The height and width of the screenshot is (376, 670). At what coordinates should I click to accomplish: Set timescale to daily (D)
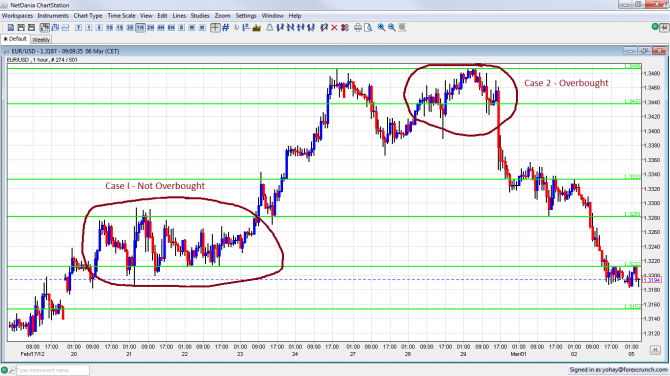pyautogui.click(x=182, y=27)
